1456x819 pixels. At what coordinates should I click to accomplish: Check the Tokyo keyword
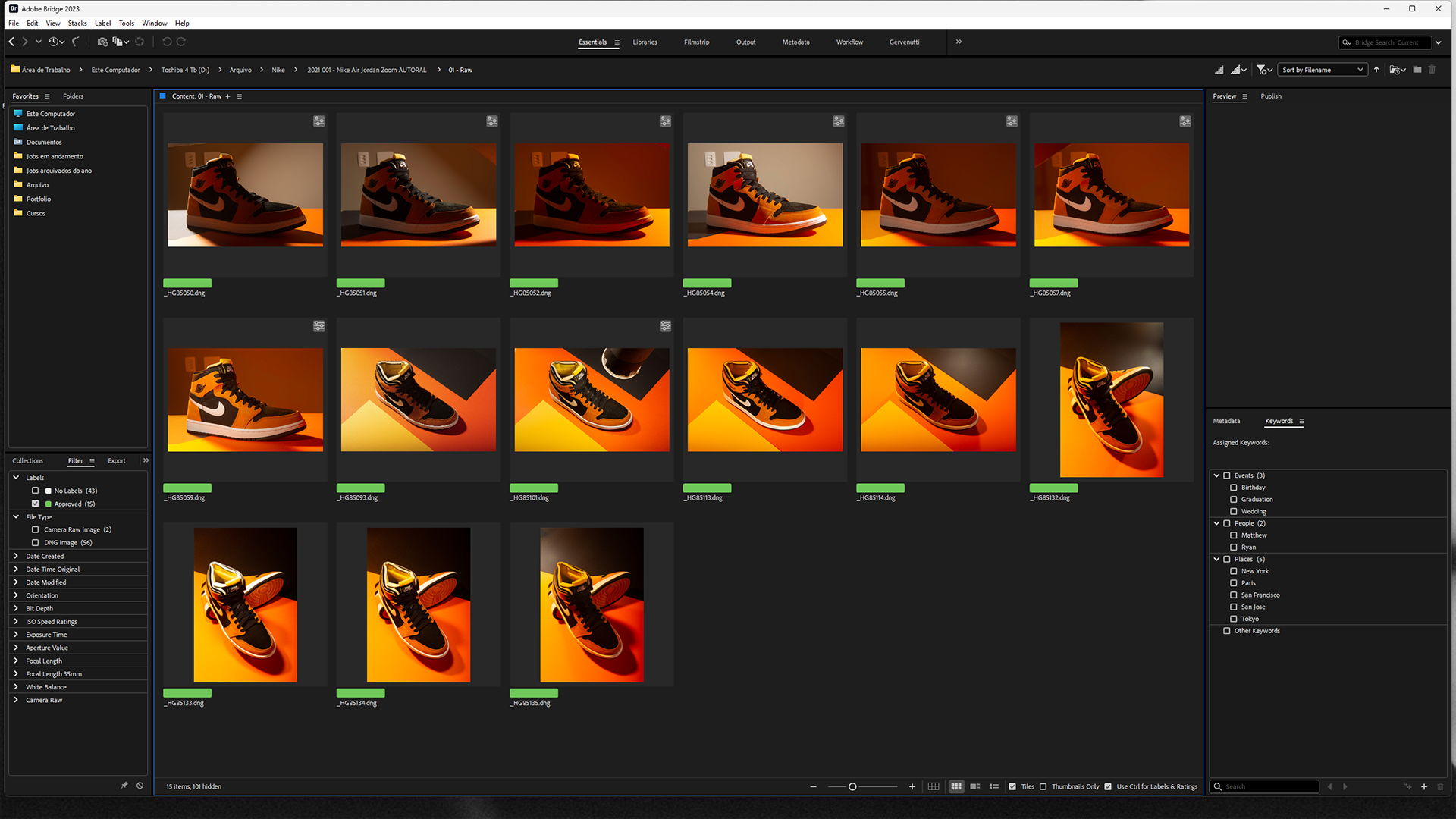[x=1234, y=619]
